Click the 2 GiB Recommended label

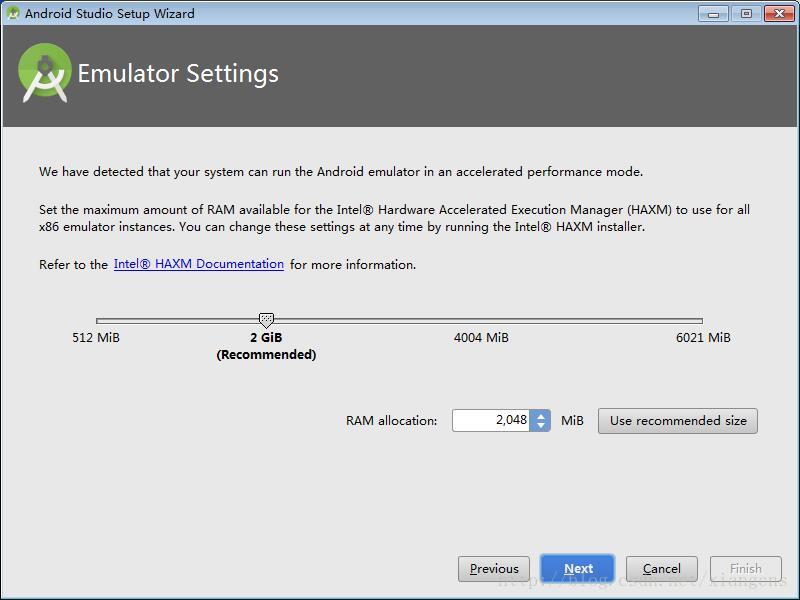coord(266,346)
